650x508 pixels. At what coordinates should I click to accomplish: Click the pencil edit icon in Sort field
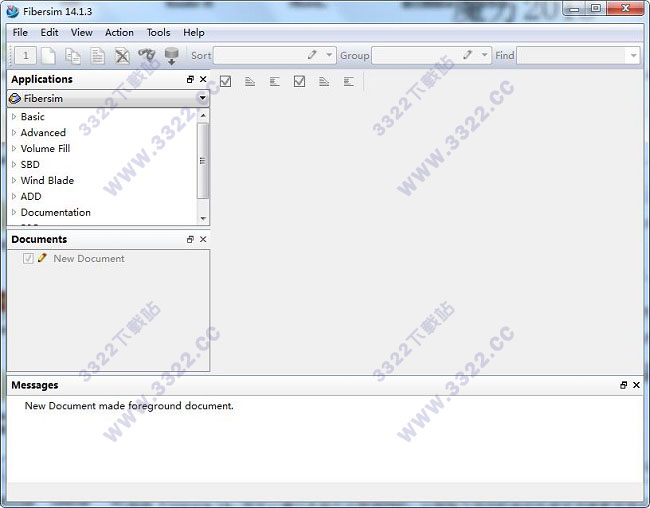click(x=312, y=55)
